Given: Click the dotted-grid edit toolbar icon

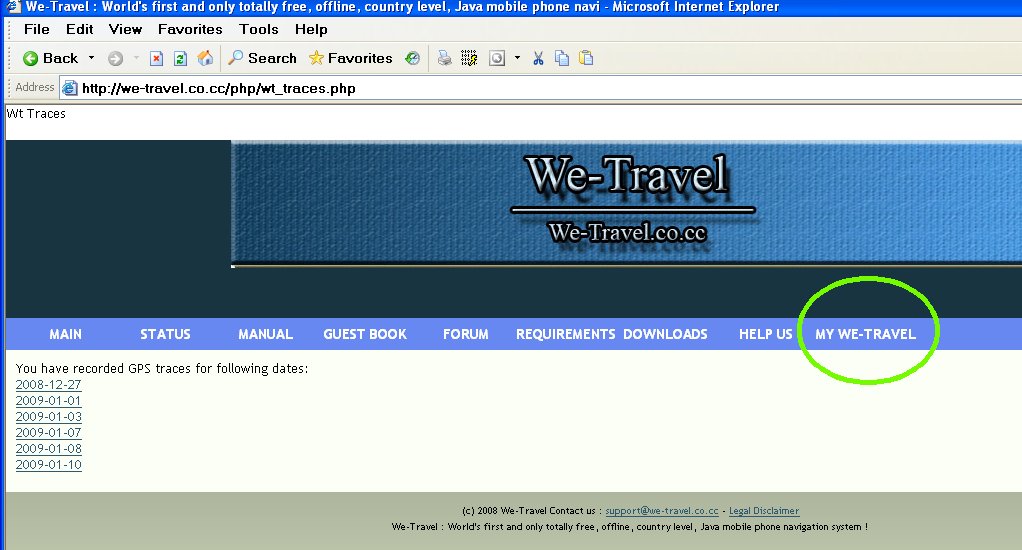Looking at the screenshot, I should 469,59.
